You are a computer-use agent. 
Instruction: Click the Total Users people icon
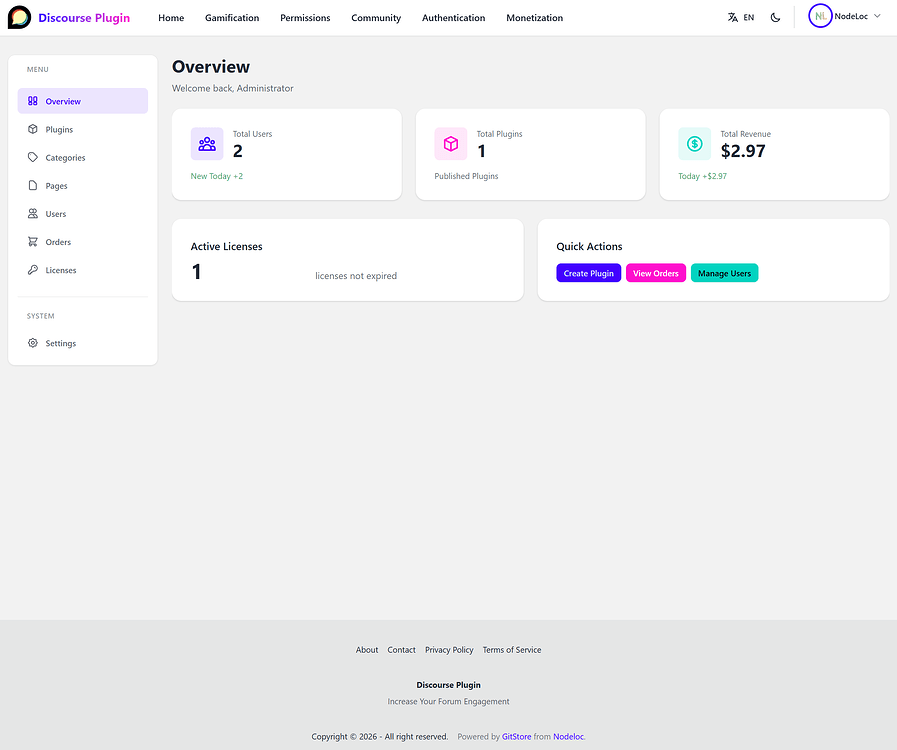[207, 144]
